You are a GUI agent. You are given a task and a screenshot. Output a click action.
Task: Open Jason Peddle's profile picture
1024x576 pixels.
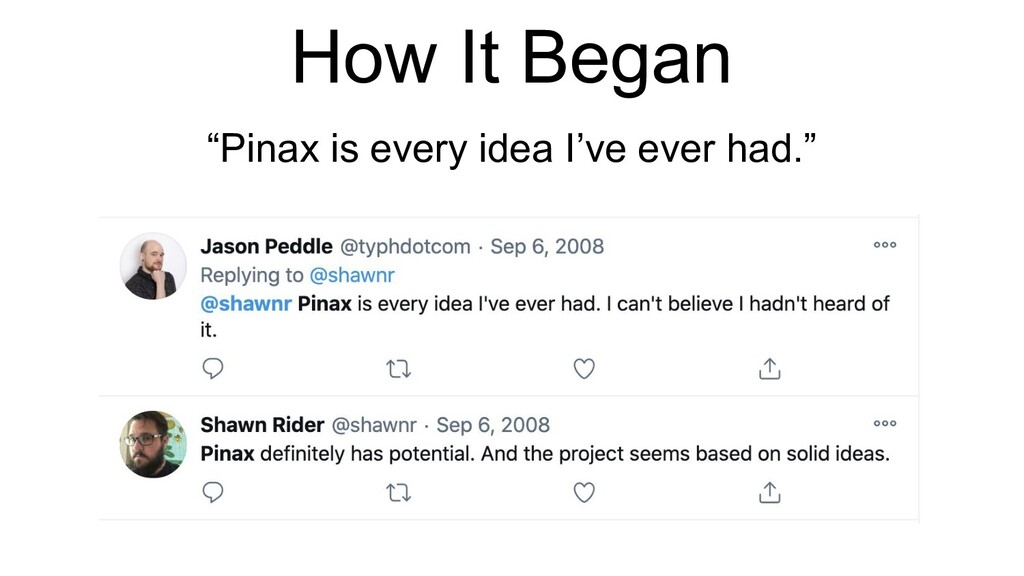point(153,266)
